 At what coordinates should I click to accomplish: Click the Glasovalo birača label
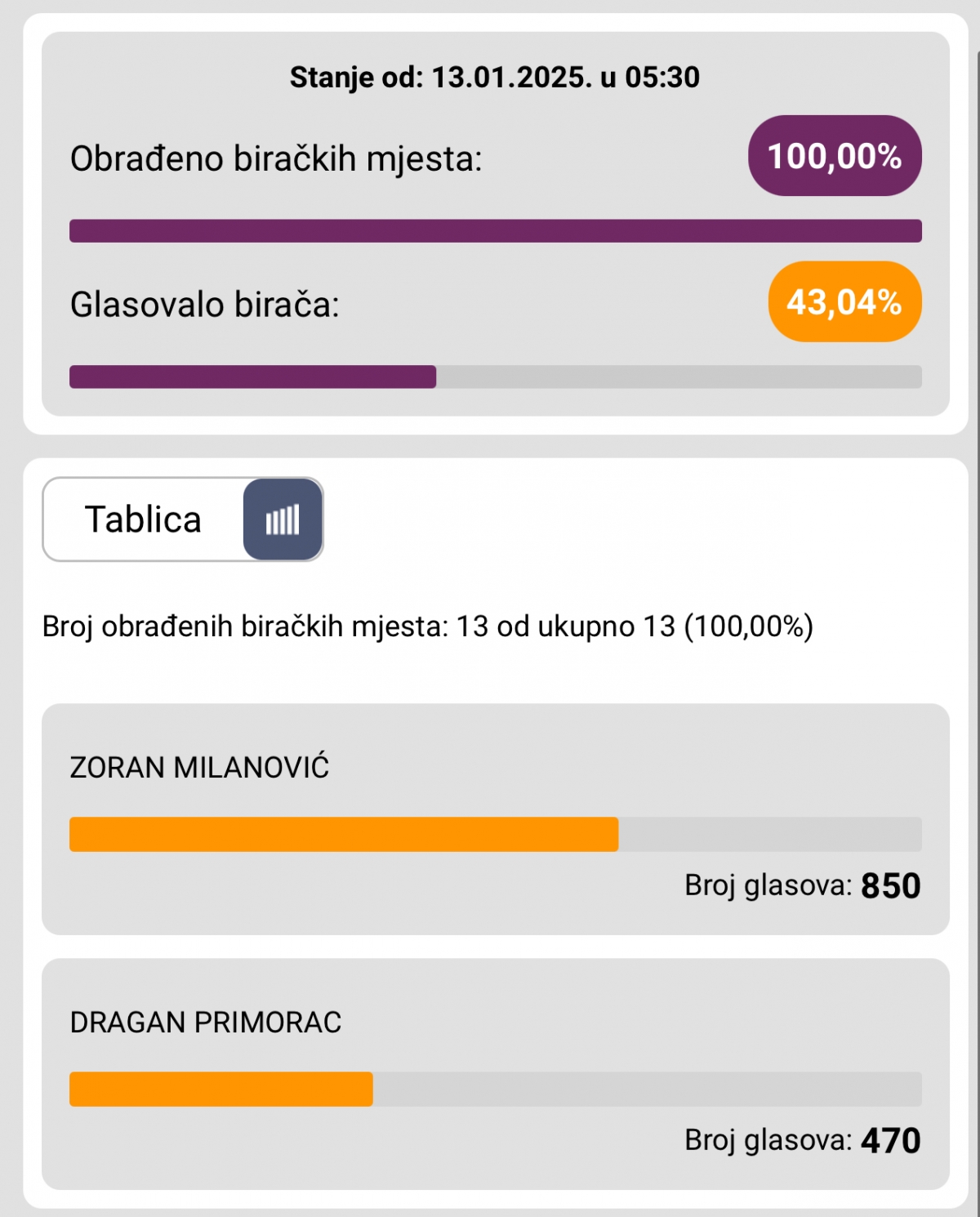click(204, 305)
